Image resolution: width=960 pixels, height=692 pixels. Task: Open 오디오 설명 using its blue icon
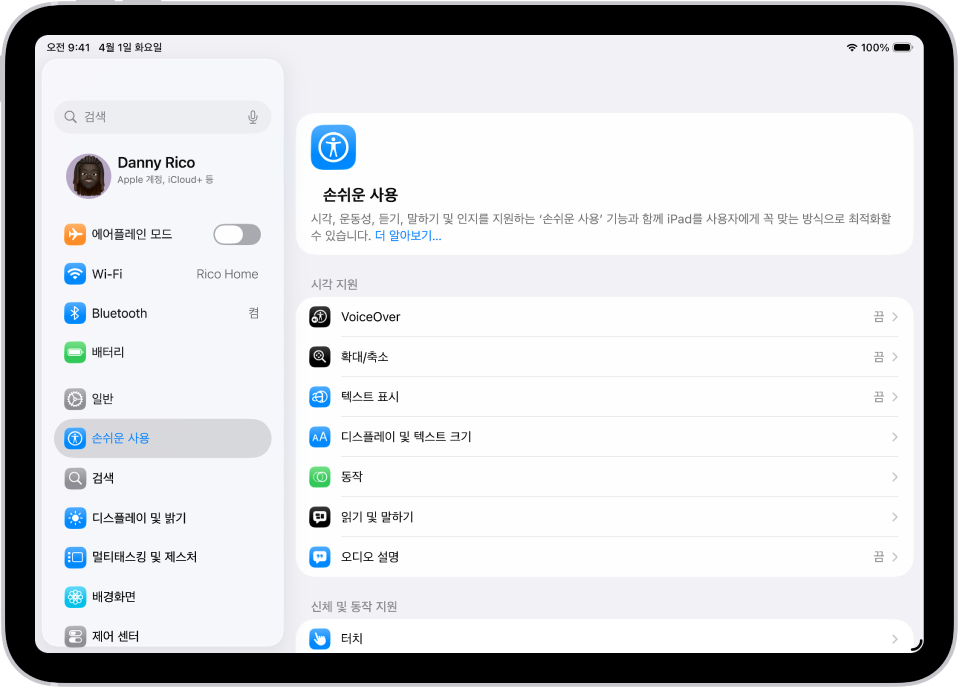pyautogui.click(x=320, y=557)
